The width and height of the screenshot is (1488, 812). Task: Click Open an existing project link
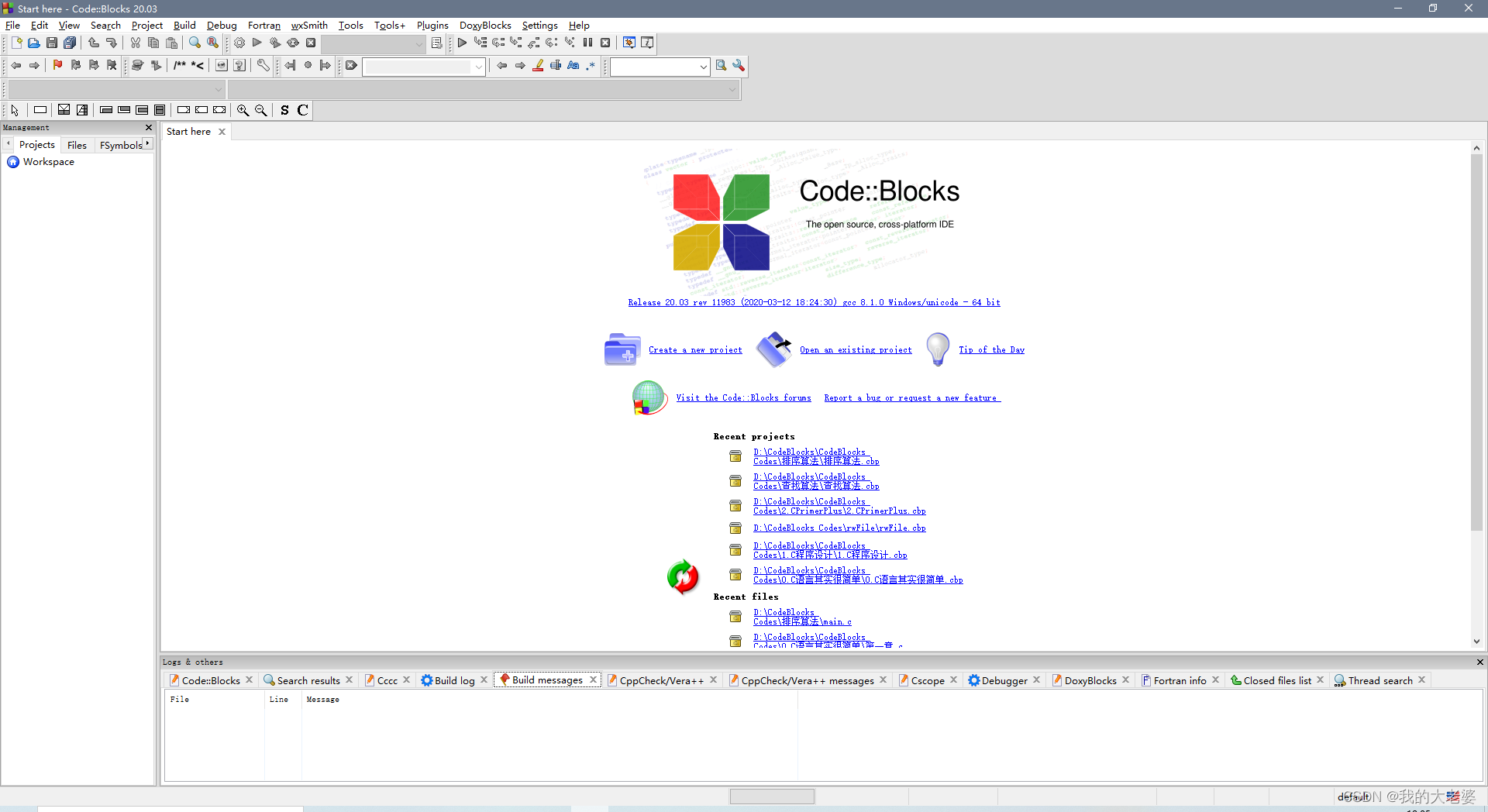[856, 350]
